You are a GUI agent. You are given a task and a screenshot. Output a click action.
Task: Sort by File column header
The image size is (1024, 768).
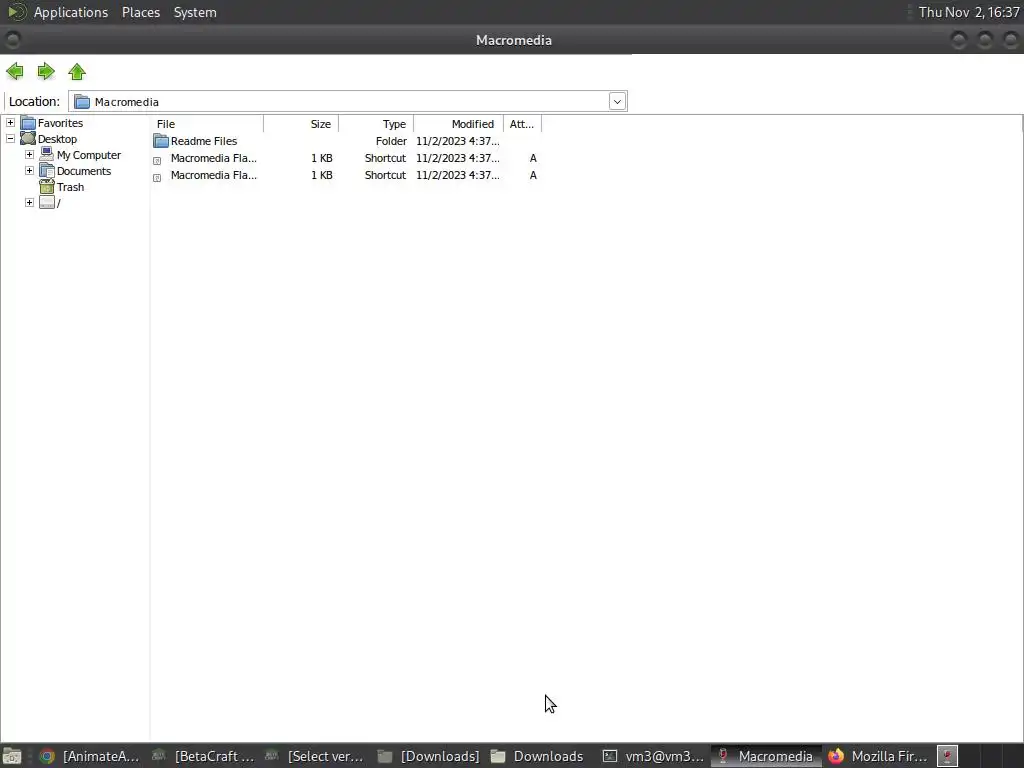tap(207, 124)
